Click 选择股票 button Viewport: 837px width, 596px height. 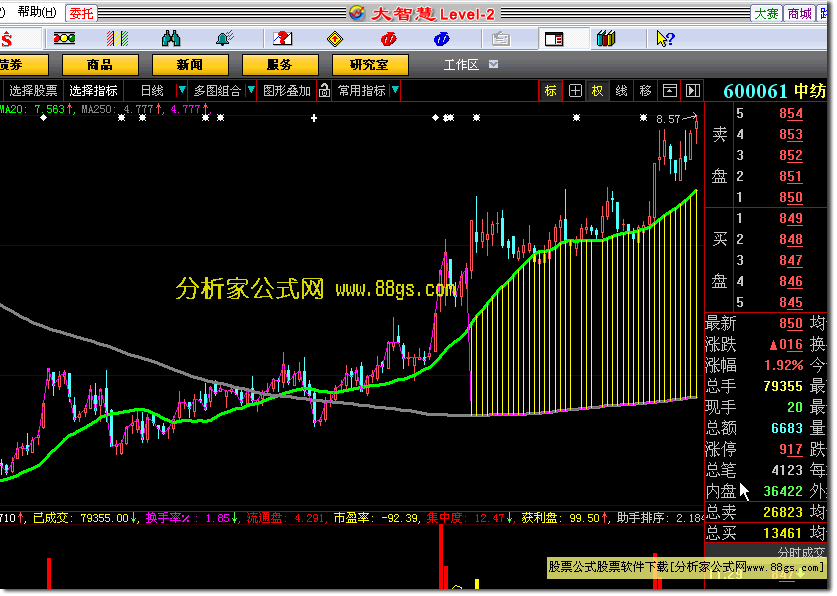33,91
